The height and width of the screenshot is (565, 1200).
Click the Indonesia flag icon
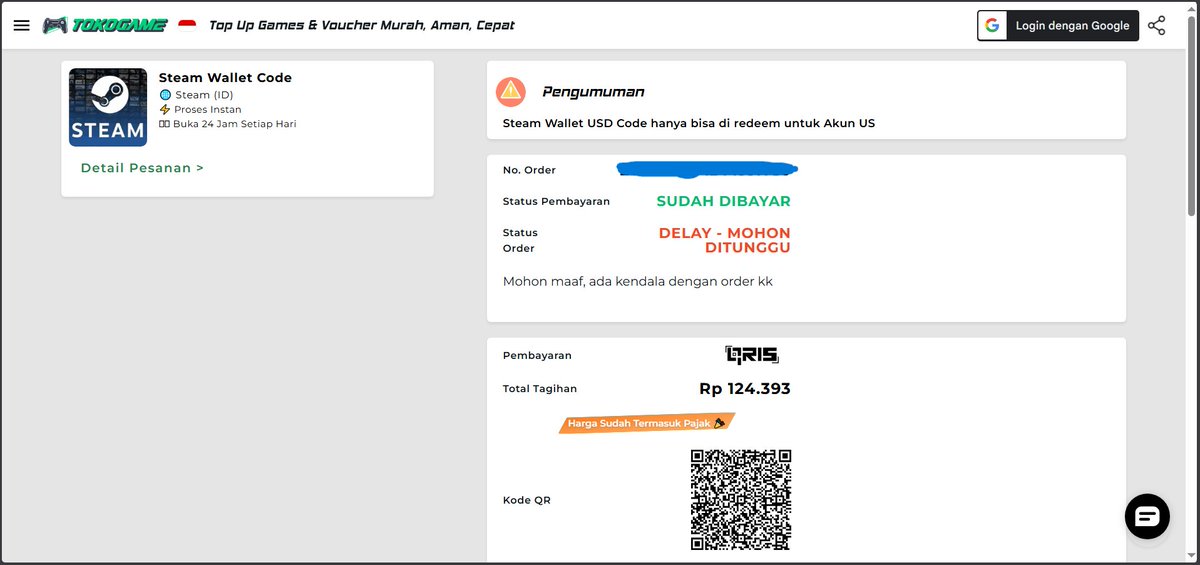(x=187, y=24)
